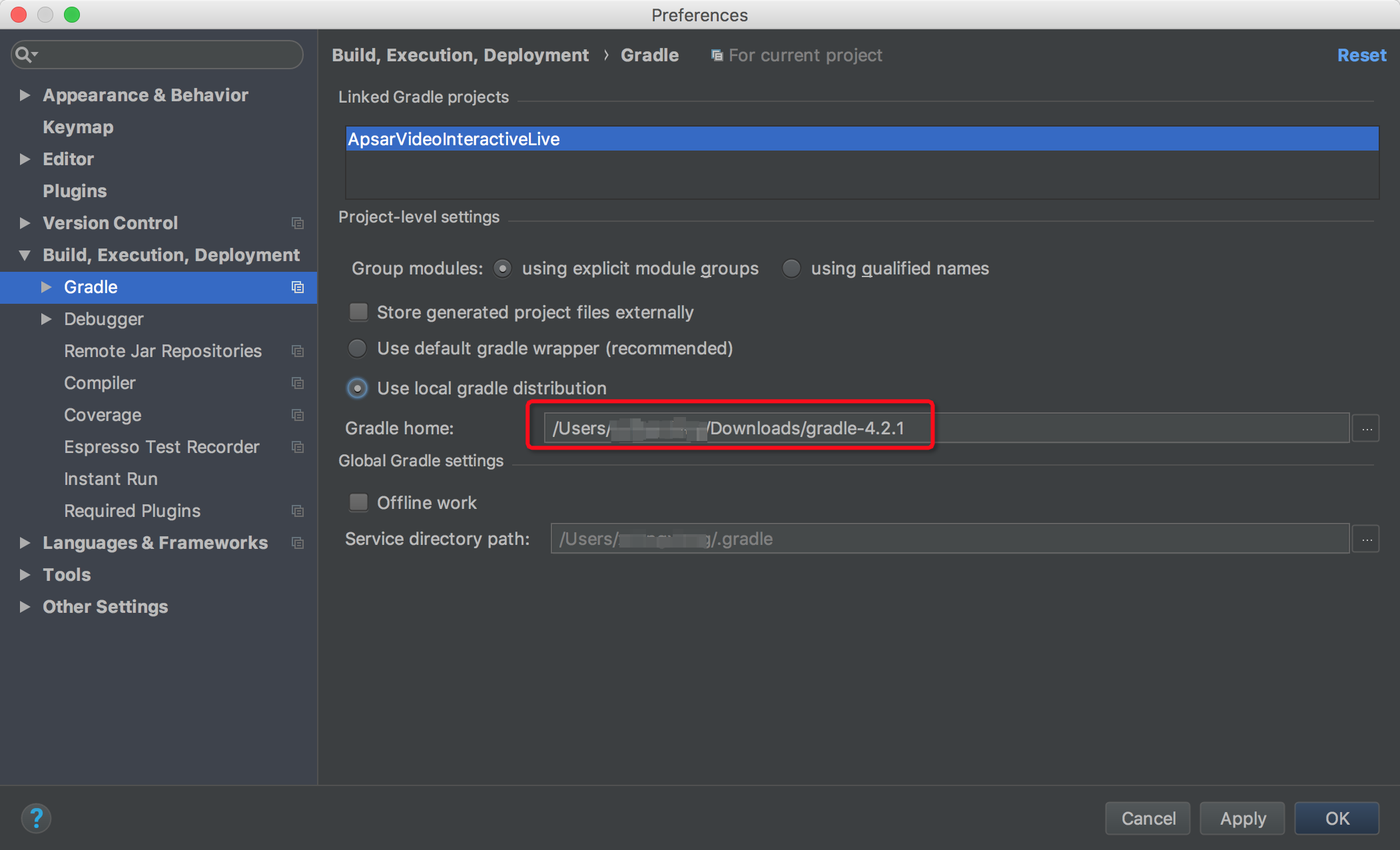The width and height of the screenshot is (1400, 850).
Task: Click the project icon beside Coverage
Action: tap(298, 415)
